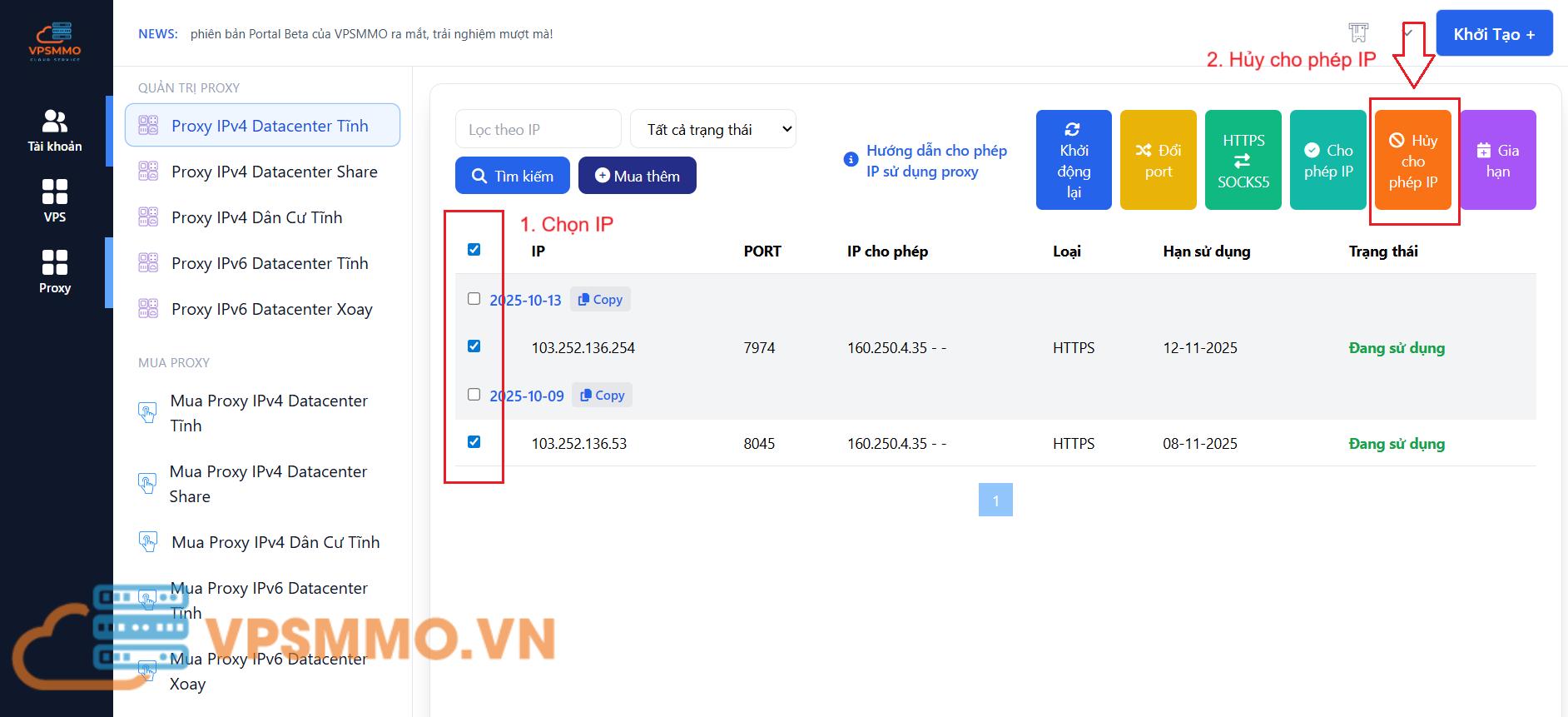Image resolution: width=1568 pixels, height=717 pixels.
Task: Click the Lọc theo IP filter field
Action: coord(538,129)
